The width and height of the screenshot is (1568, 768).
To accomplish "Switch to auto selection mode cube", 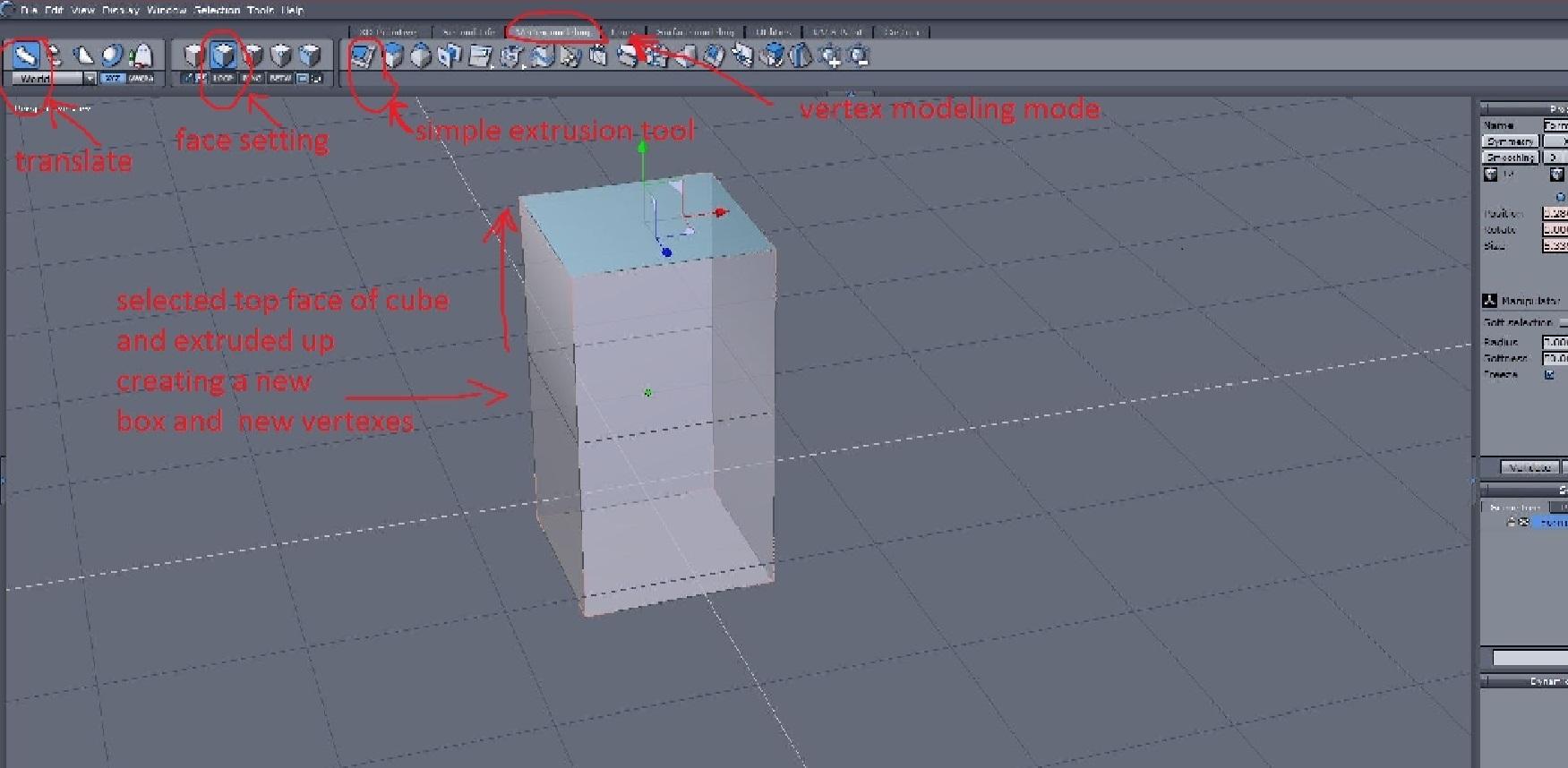I will point(310,55).
